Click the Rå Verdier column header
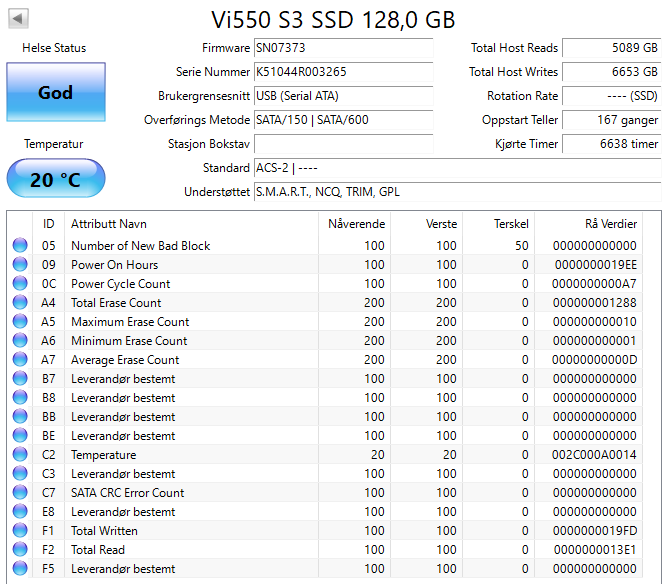 588,224
